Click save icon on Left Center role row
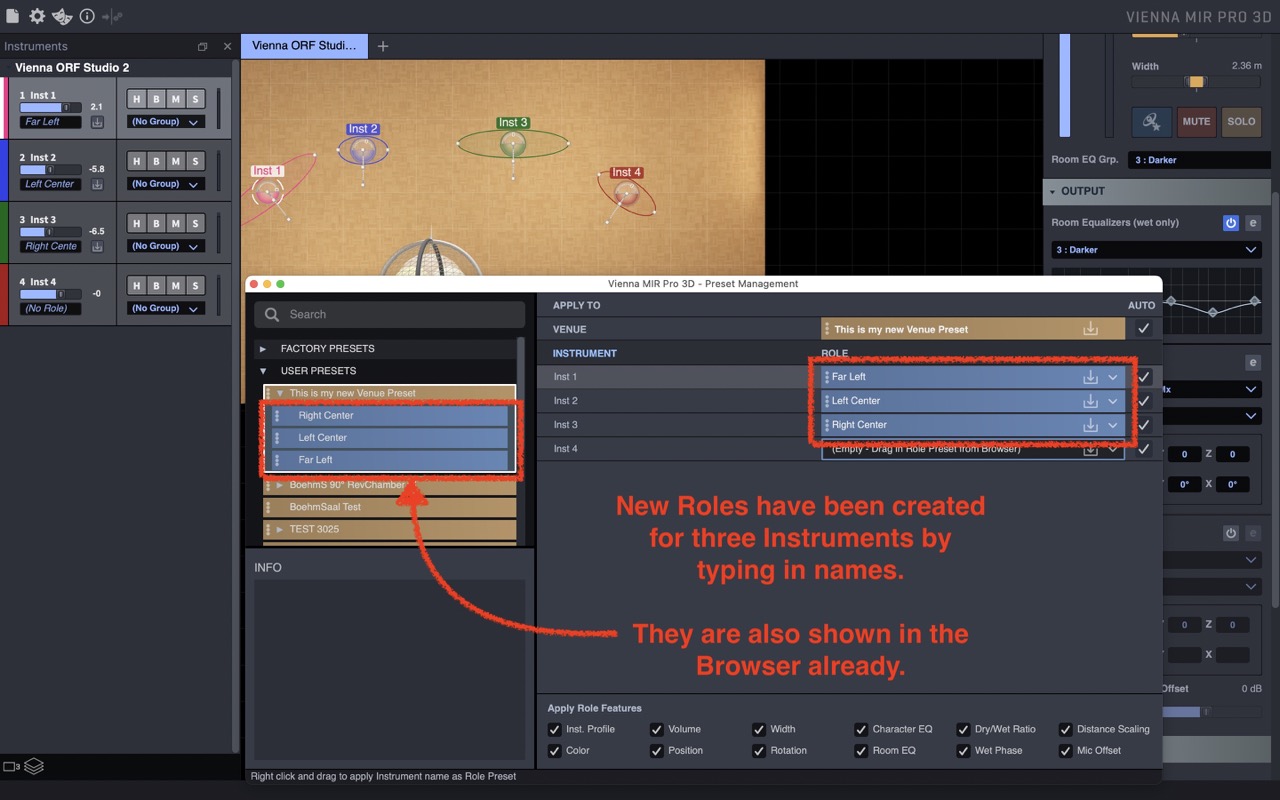This screenshot has width=1280, height=800. pyautogui.click(x=1090, y=401)
